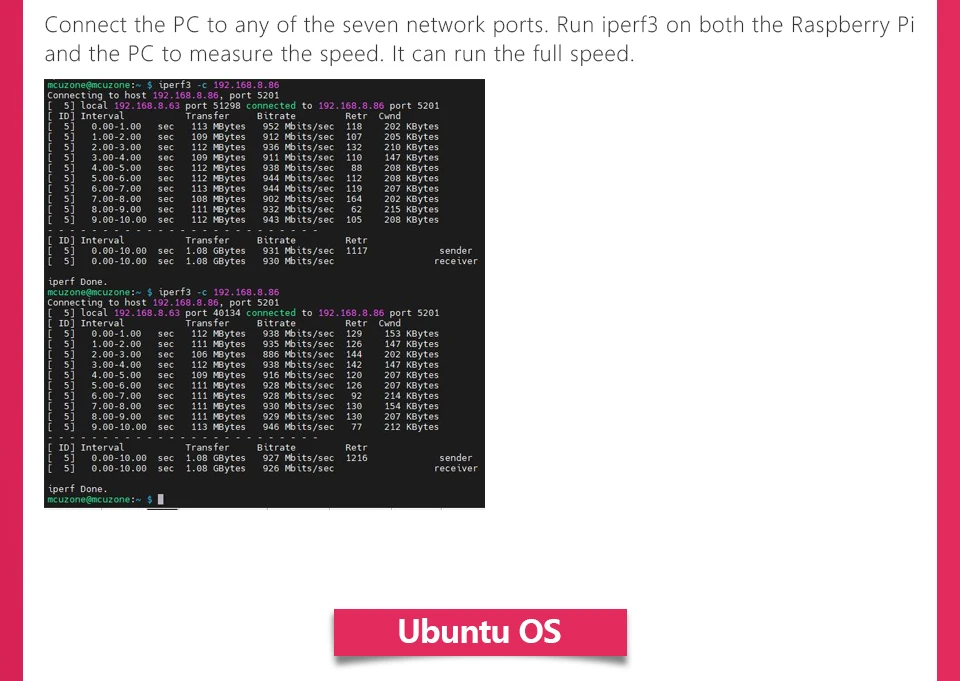Select the Retr total value 1117
Viewport: 960px width, 681px height.
tap(356, 251)
